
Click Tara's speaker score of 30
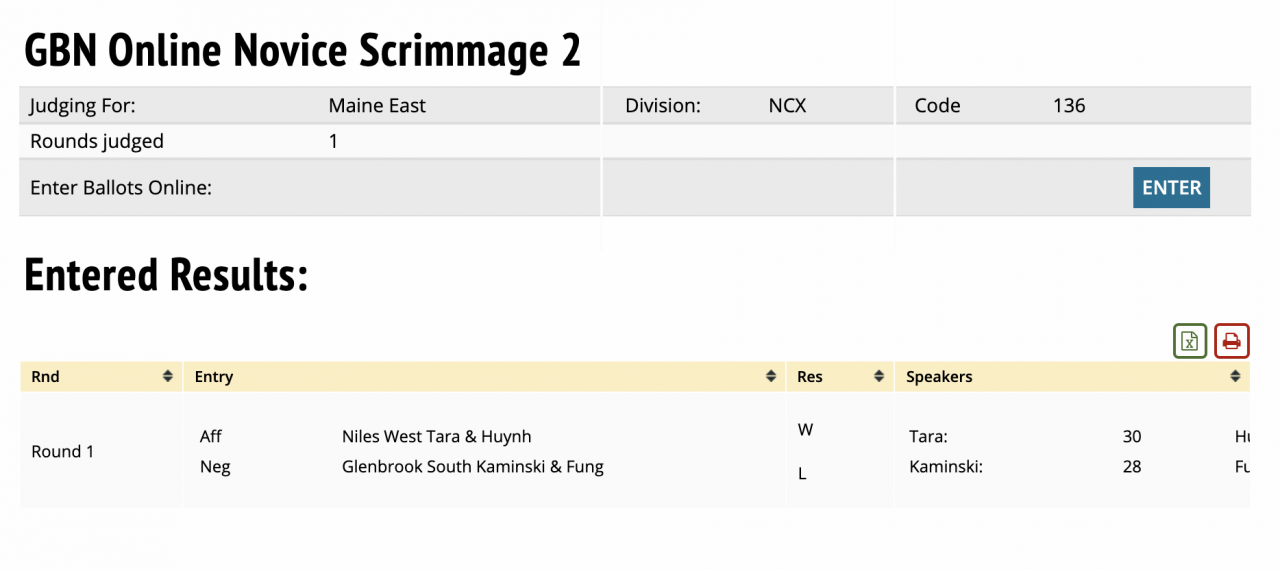[1131, 436]
